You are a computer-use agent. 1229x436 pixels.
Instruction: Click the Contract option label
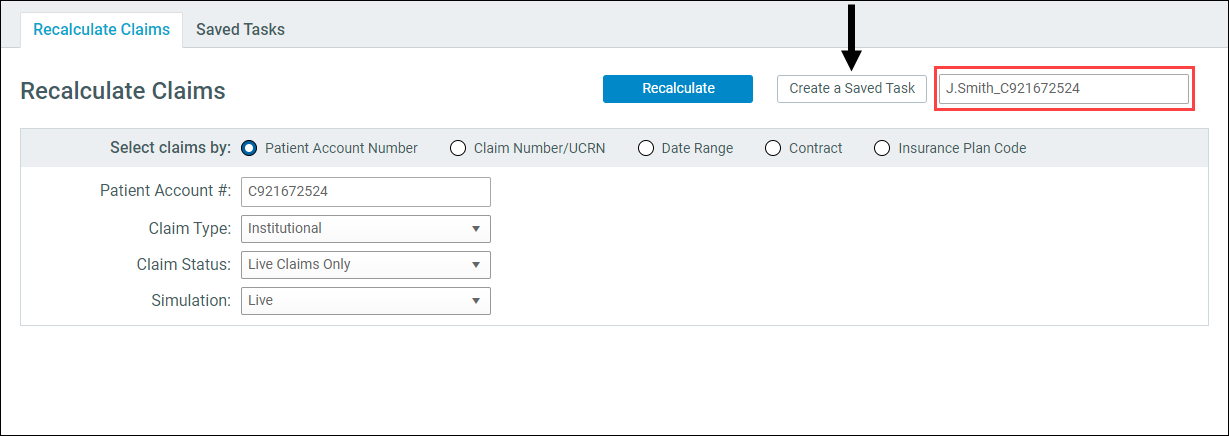click(x=816, y=148)
